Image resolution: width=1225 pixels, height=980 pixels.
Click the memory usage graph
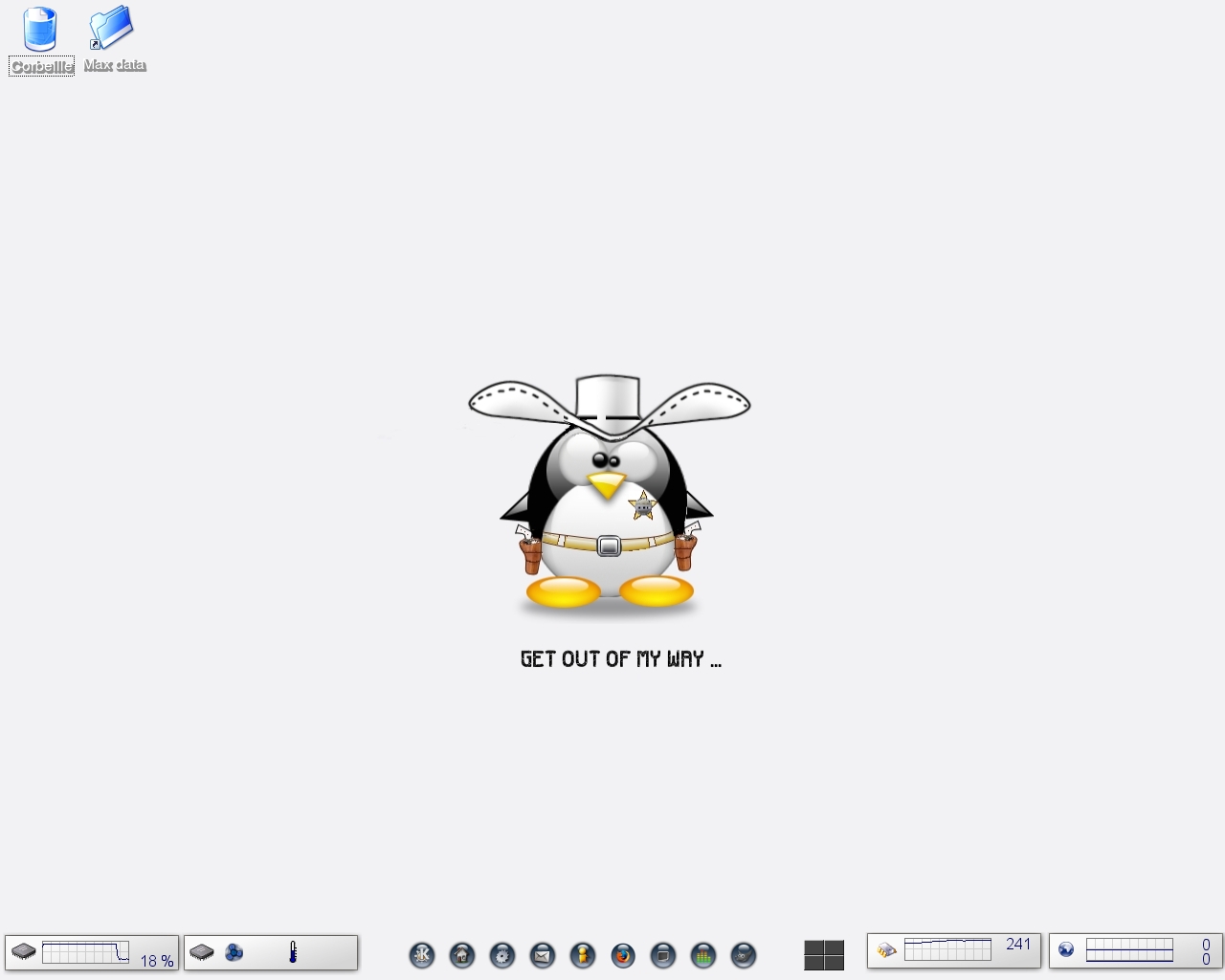[x=947, y=949]
